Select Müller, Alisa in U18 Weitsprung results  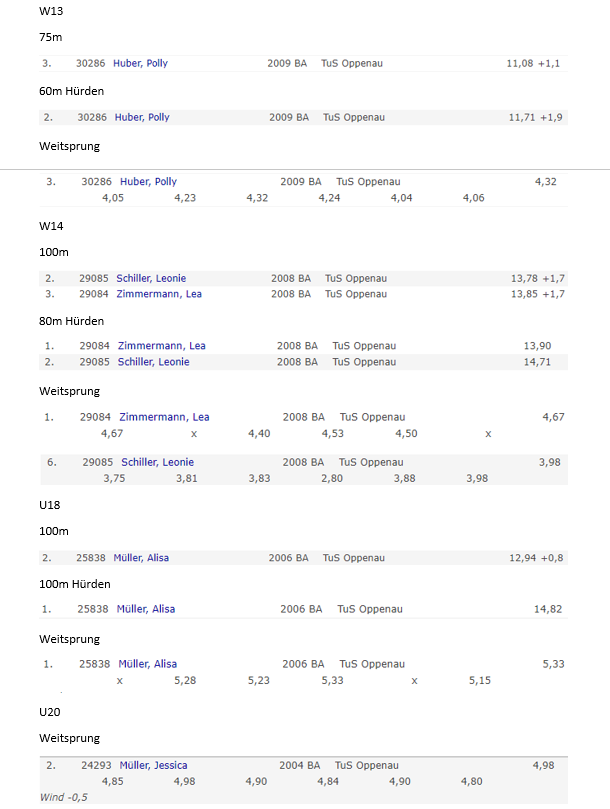(x=147, y=664)
